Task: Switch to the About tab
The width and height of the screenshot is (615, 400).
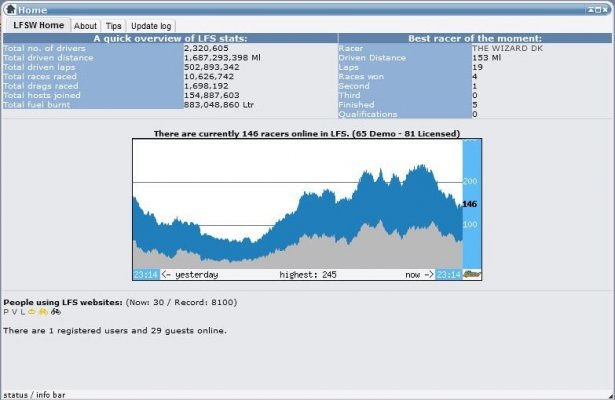Action: (x=86, y=26)
